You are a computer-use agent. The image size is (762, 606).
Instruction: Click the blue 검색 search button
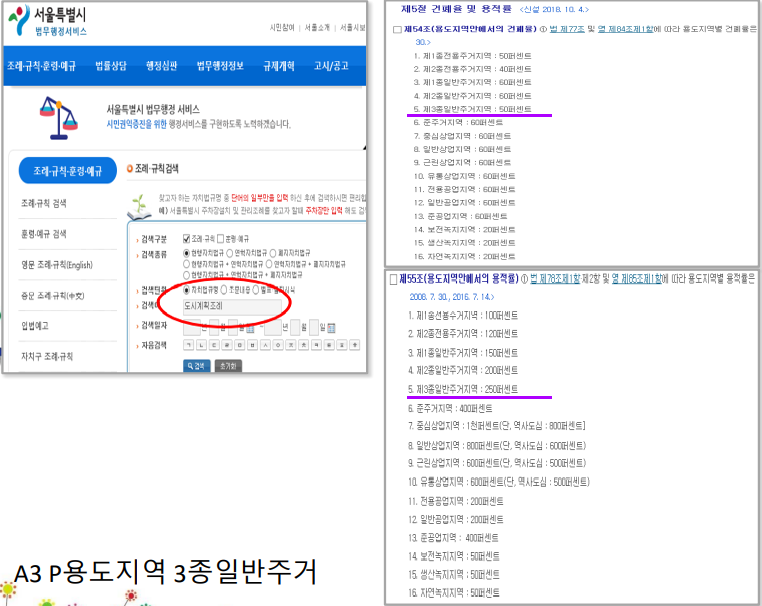click(x=197, y=365)
